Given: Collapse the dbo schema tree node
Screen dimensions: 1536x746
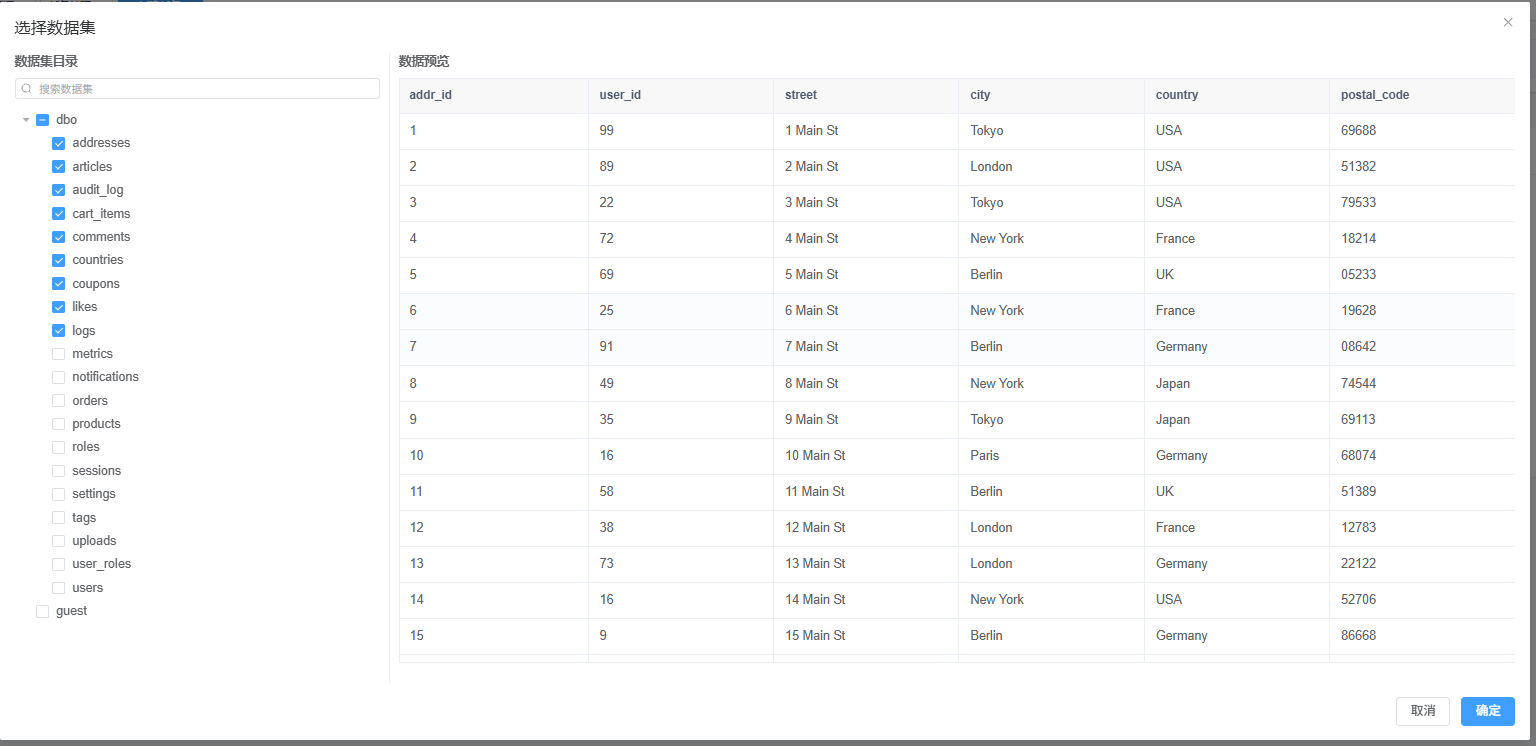Looking at the screenshot, I should tap(26, 120).
